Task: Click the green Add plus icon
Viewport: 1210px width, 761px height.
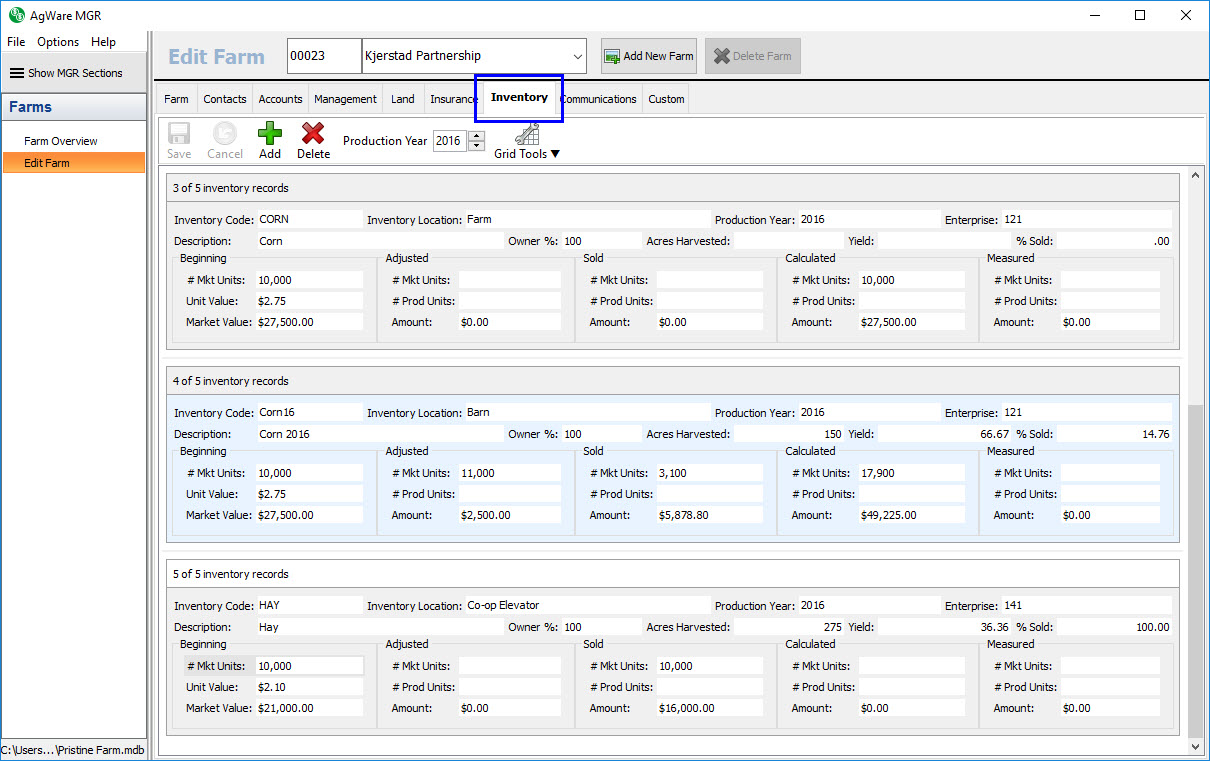Action: click(269, 134)
